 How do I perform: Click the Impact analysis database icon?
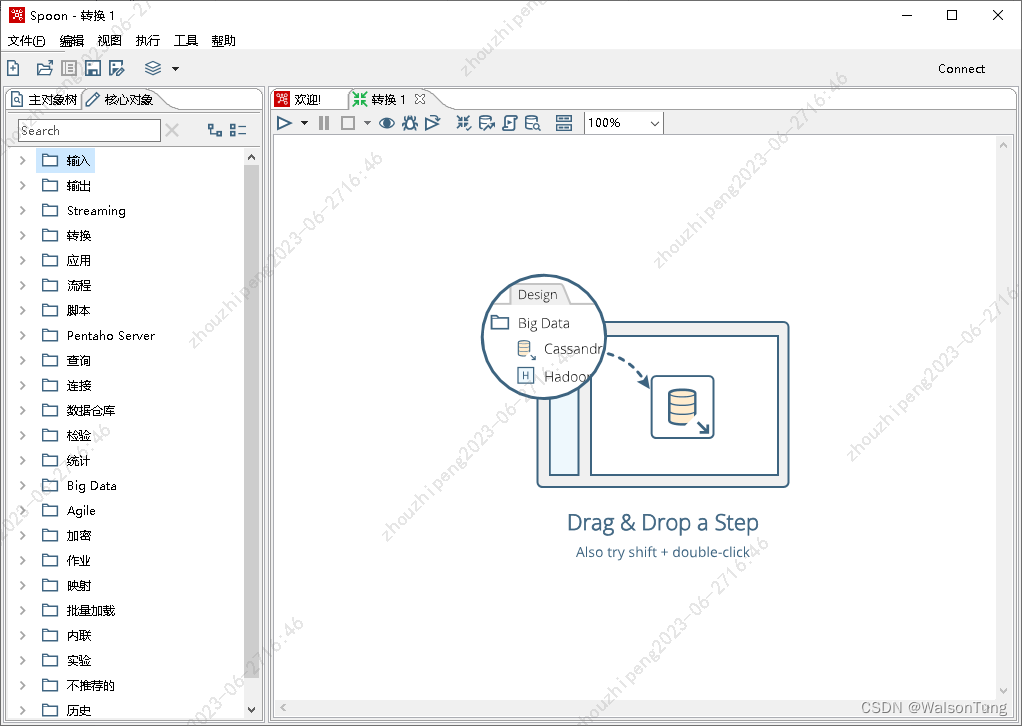(486, 123)
